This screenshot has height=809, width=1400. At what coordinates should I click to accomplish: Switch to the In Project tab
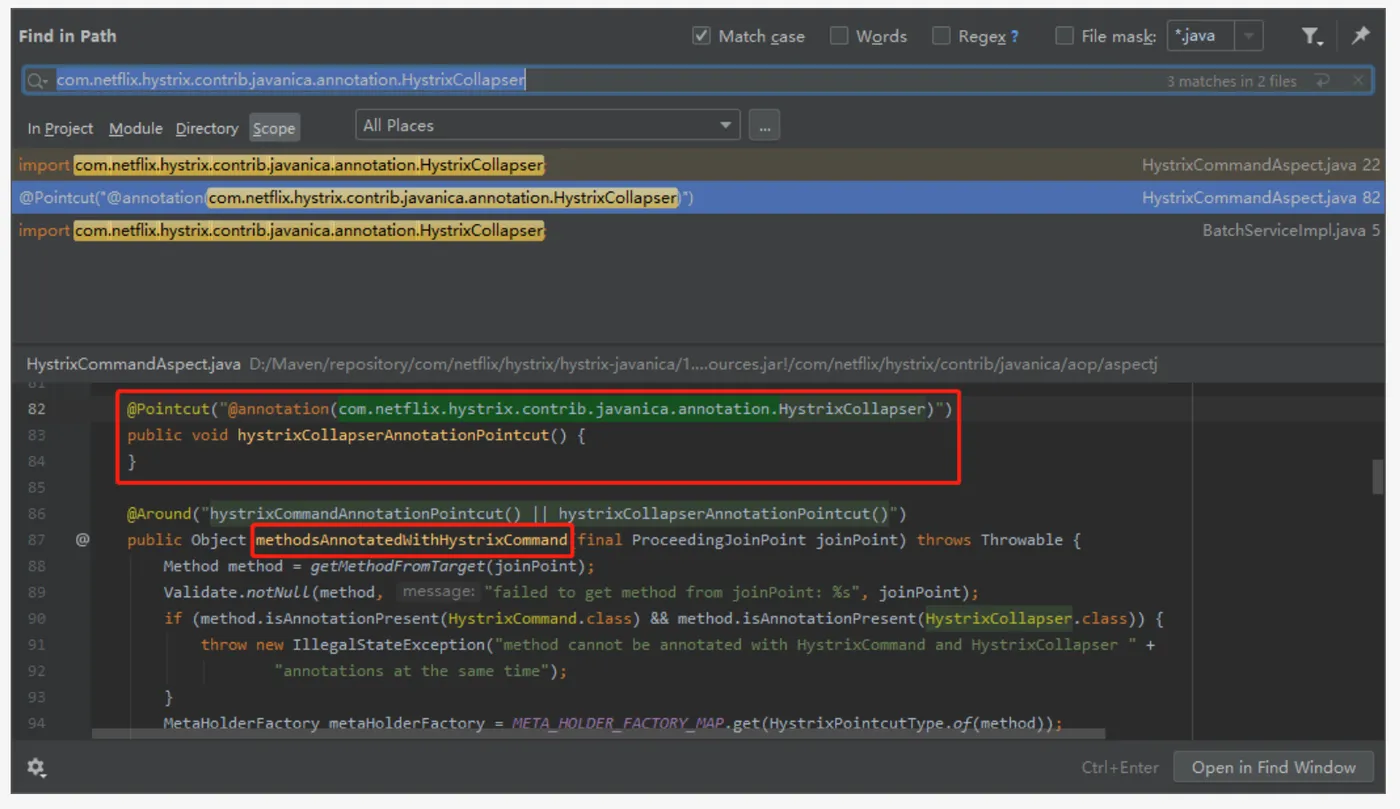point(60,128)
